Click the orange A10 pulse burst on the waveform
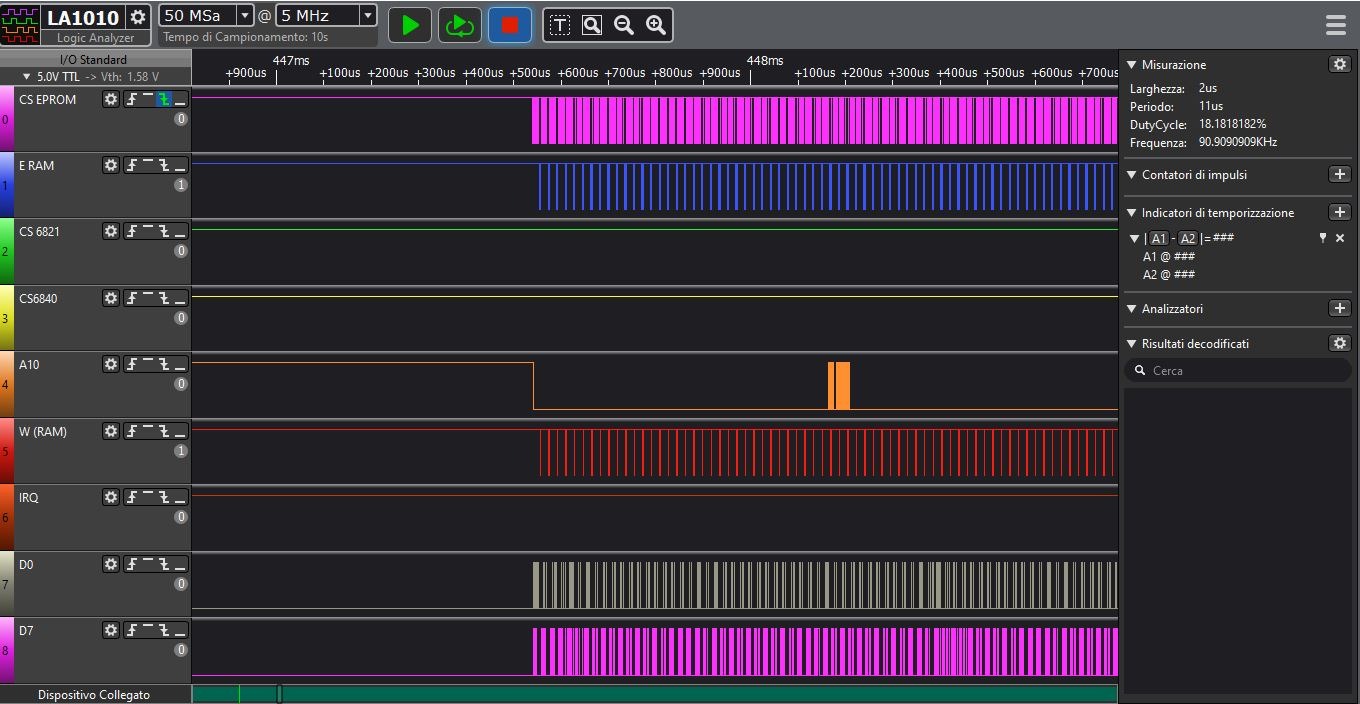The height and width of the screenshot is (704, 1360). tap(839, 386)
